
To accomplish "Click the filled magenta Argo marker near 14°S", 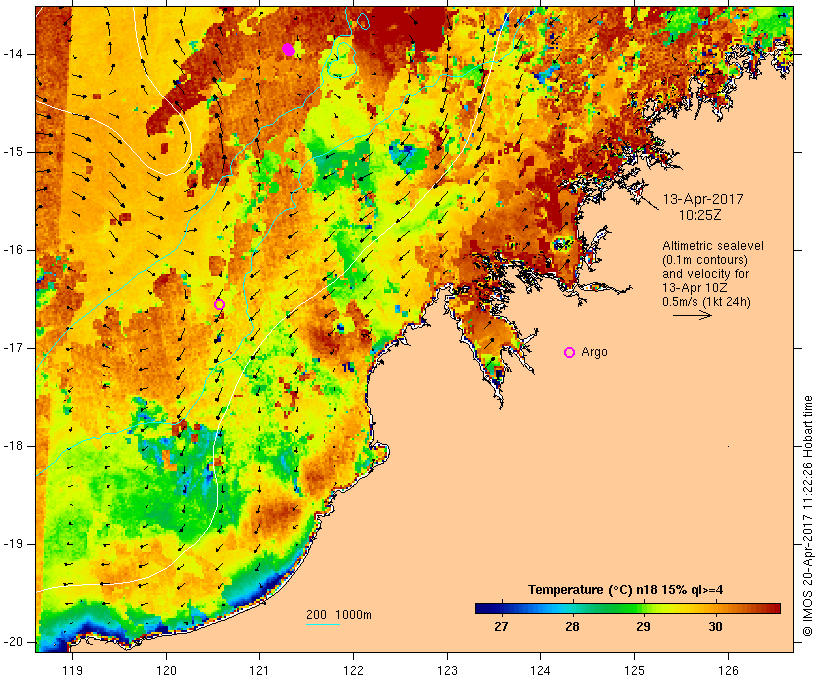I will (288, 50).
